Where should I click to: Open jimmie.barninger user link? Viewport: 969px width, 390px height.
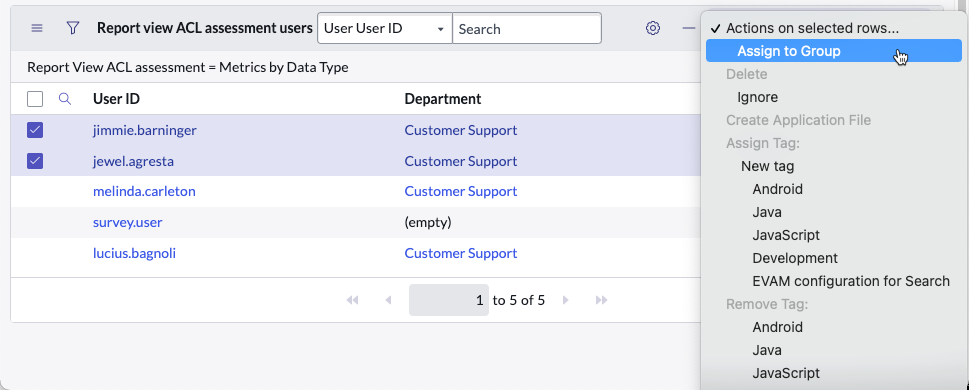(x=145, y=130)
